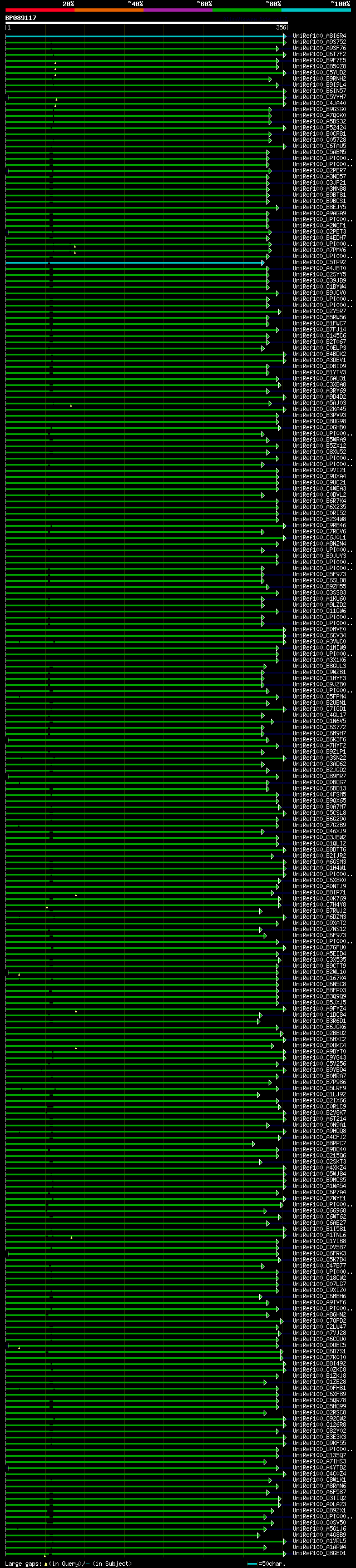Viewport: 356px width, 1568px height.
Task: Open hit UniRef100_B4EDH7
Action: click(319, 238)
